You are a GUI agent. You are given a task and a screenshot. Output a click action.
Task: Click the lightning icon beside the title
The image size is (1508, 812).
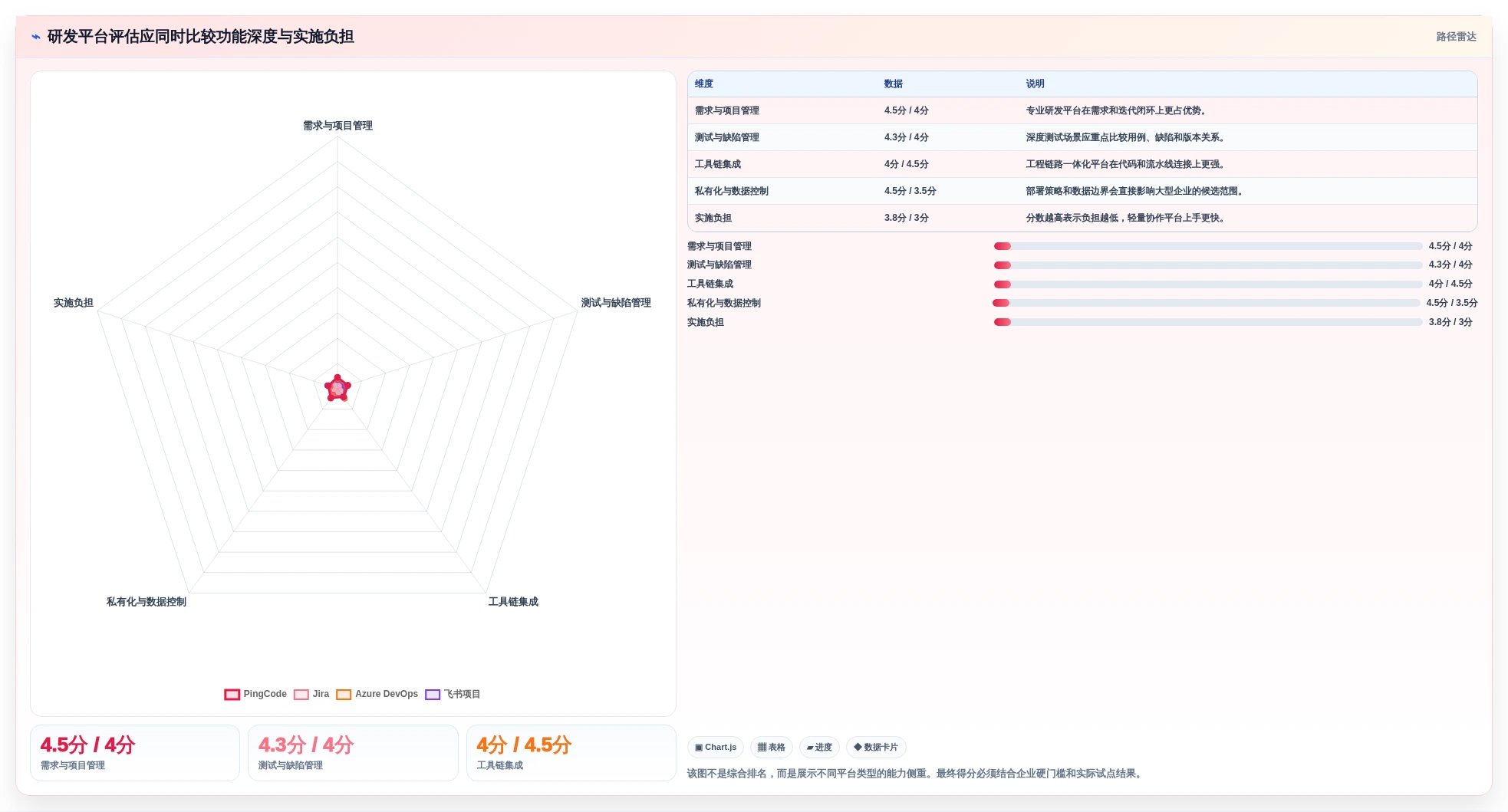coord(36,37)
